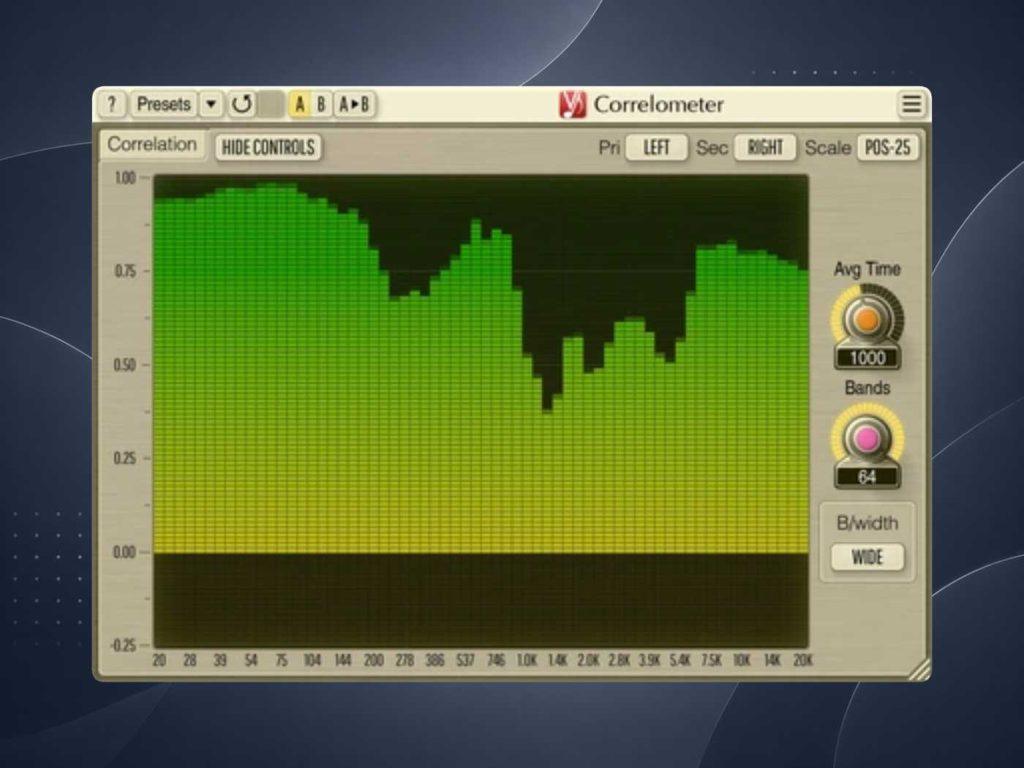Screen dimensions: 1024x768
Task: Click the 0.75 correlation axis label
Action: (x=125, y=271)
